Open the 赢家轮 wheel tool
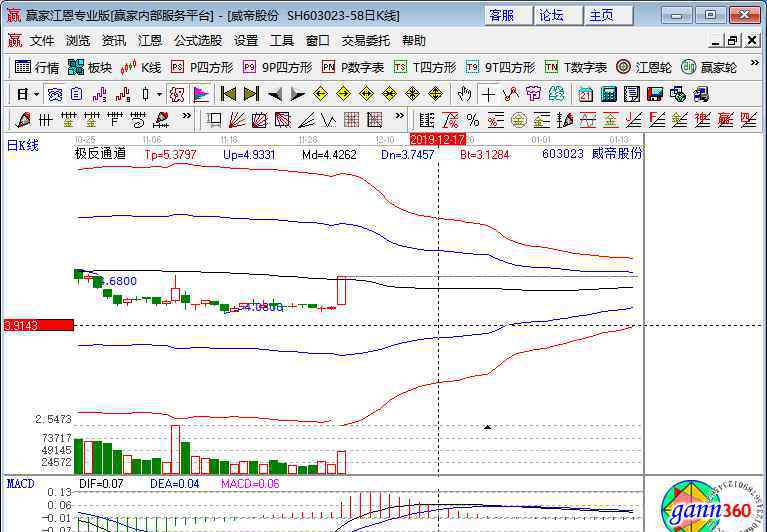 point(709,67)
